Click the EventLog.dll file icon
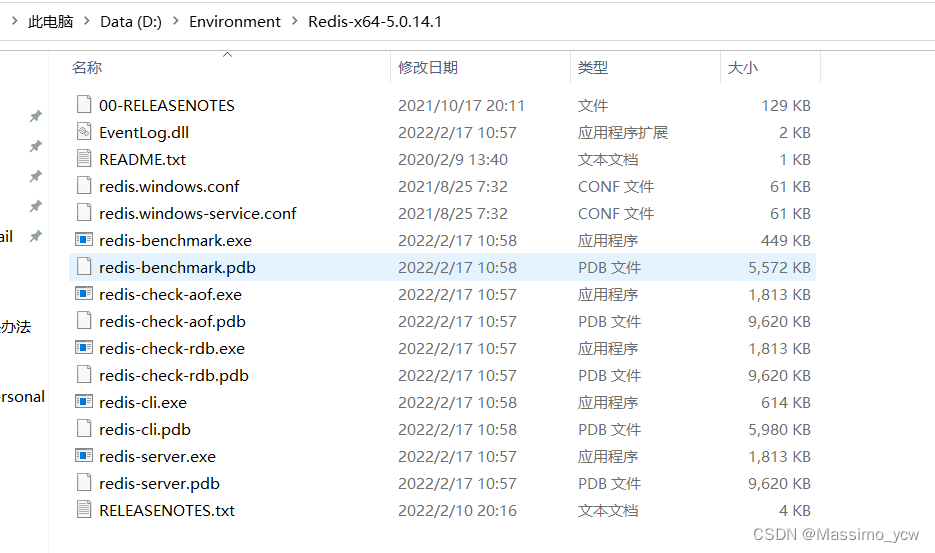935x553 pixels. click(x=84, y=132)
